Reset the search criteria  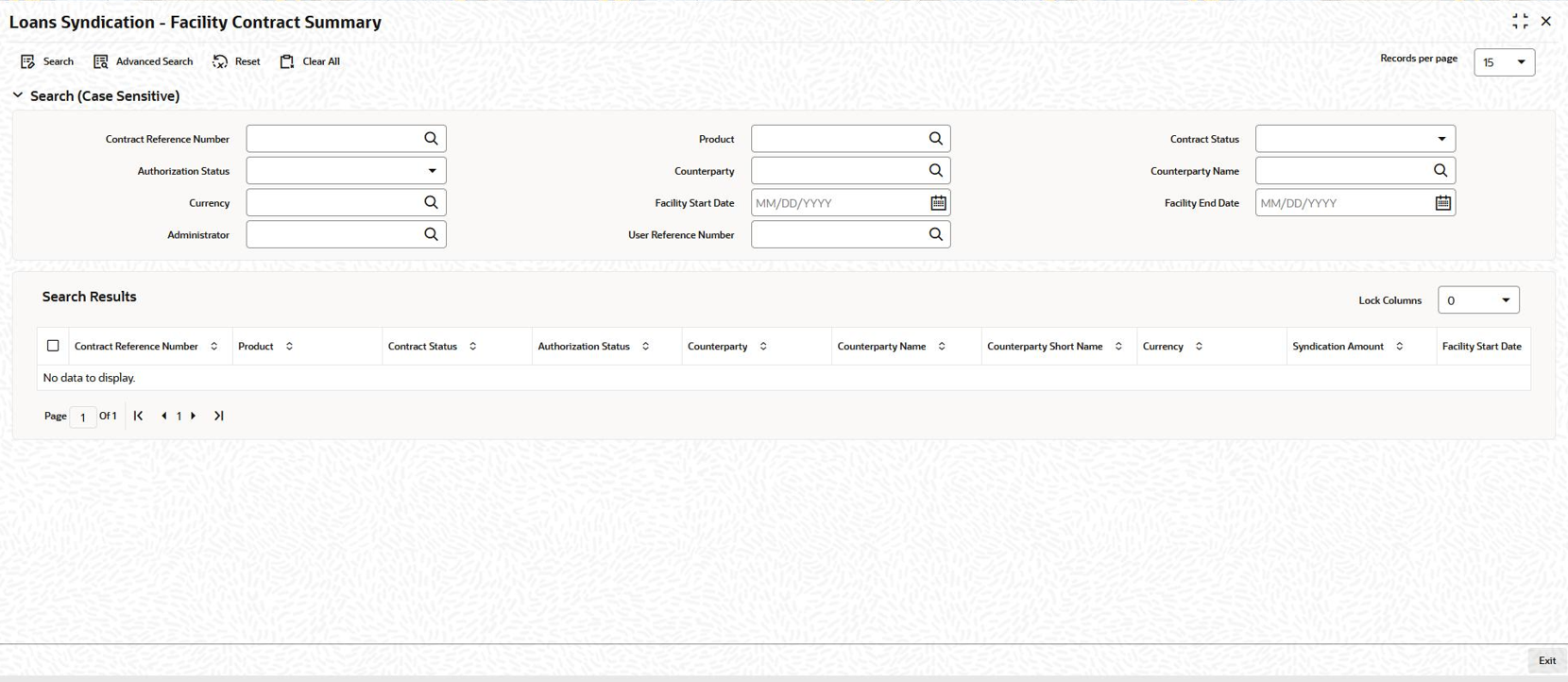(x=236, y=61)
